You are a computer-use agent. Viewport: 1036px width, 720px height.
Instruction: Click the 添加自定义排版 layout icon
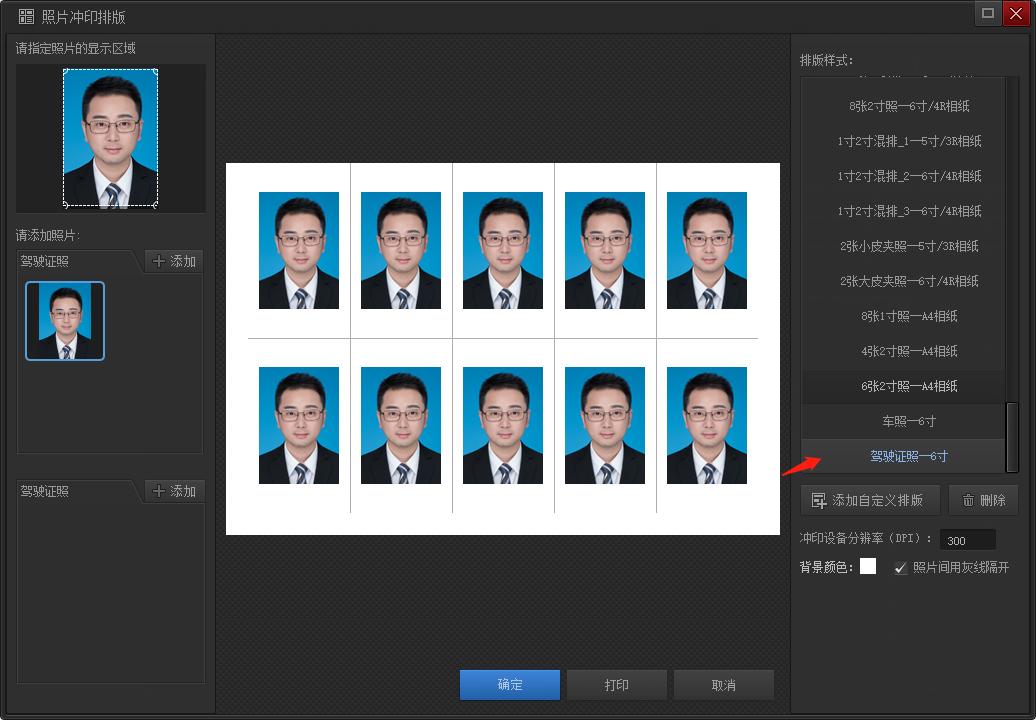[x=819, y=500]
